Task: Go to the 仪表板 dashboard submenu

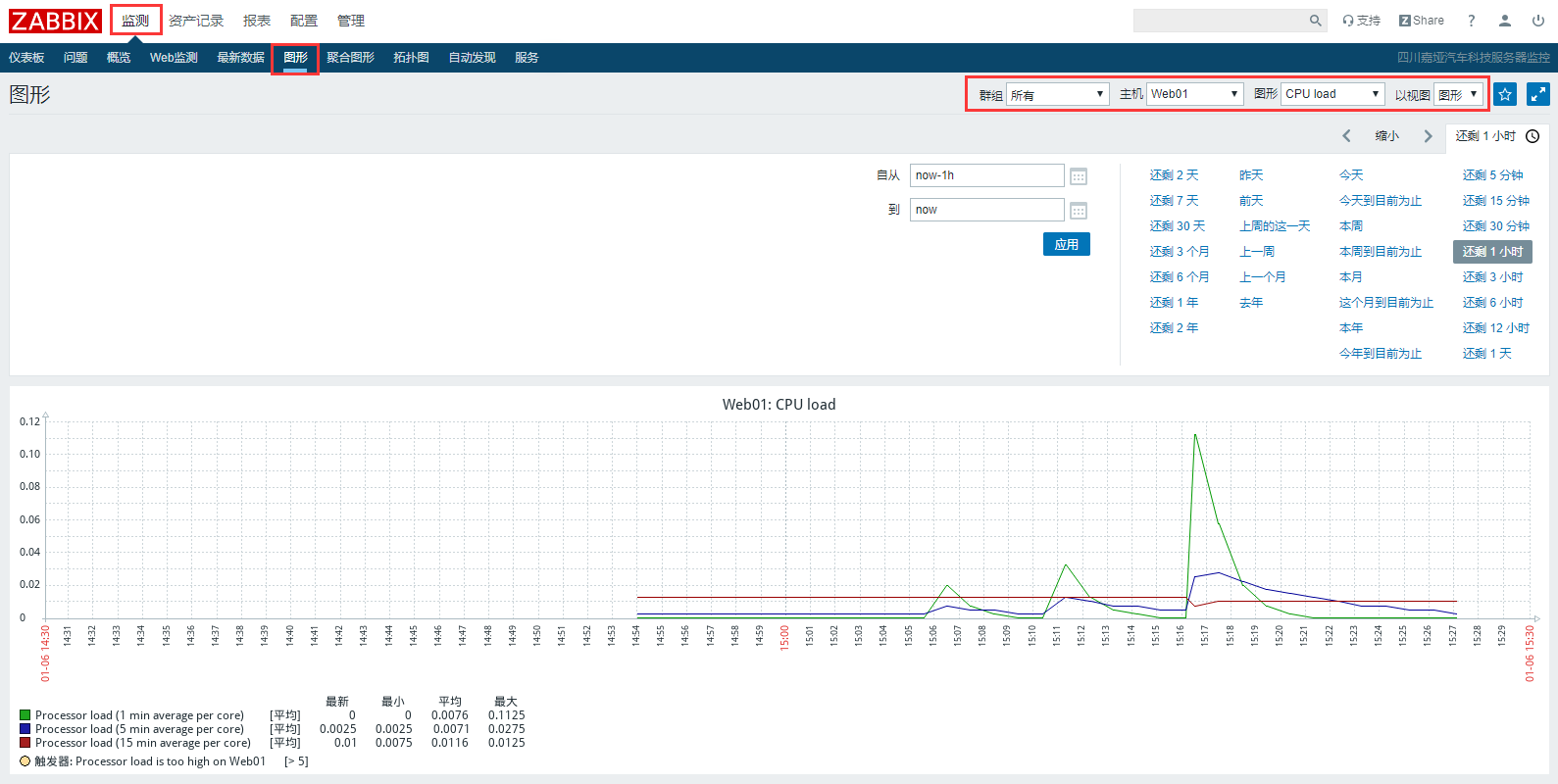Action: (26, 58)
